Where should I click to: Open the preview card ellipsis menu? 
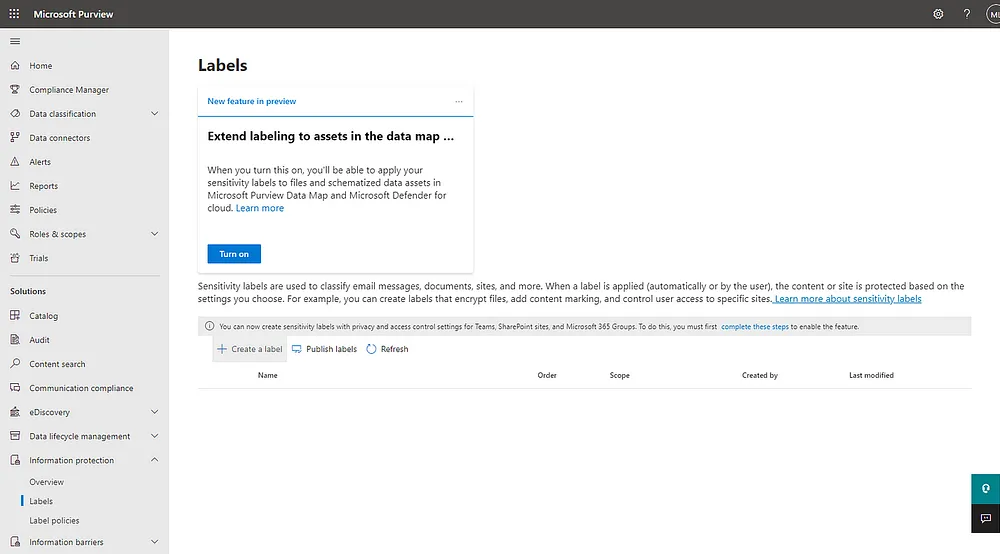click(459, 101)
